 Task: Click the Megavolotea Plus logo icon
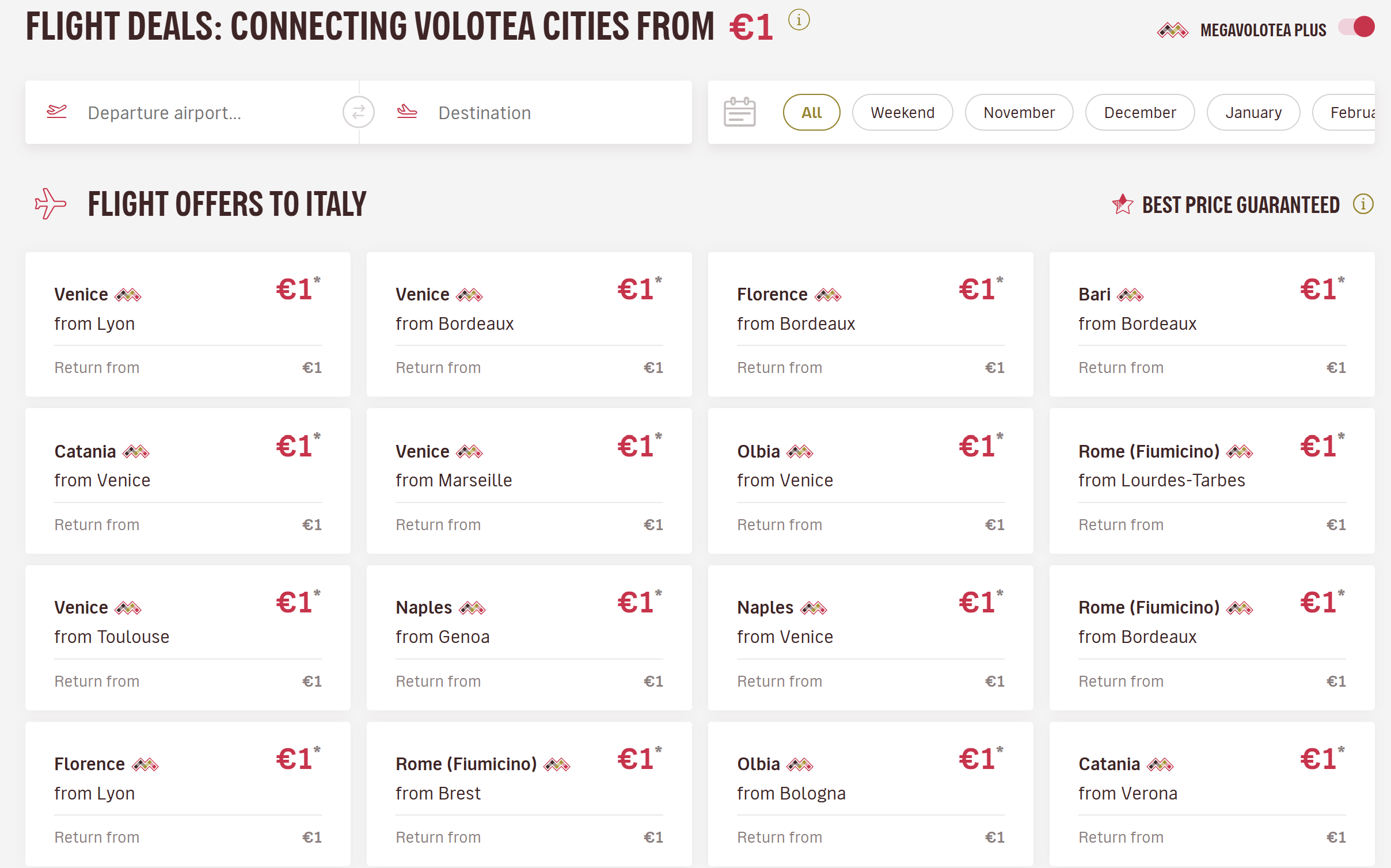point(1172,30)
